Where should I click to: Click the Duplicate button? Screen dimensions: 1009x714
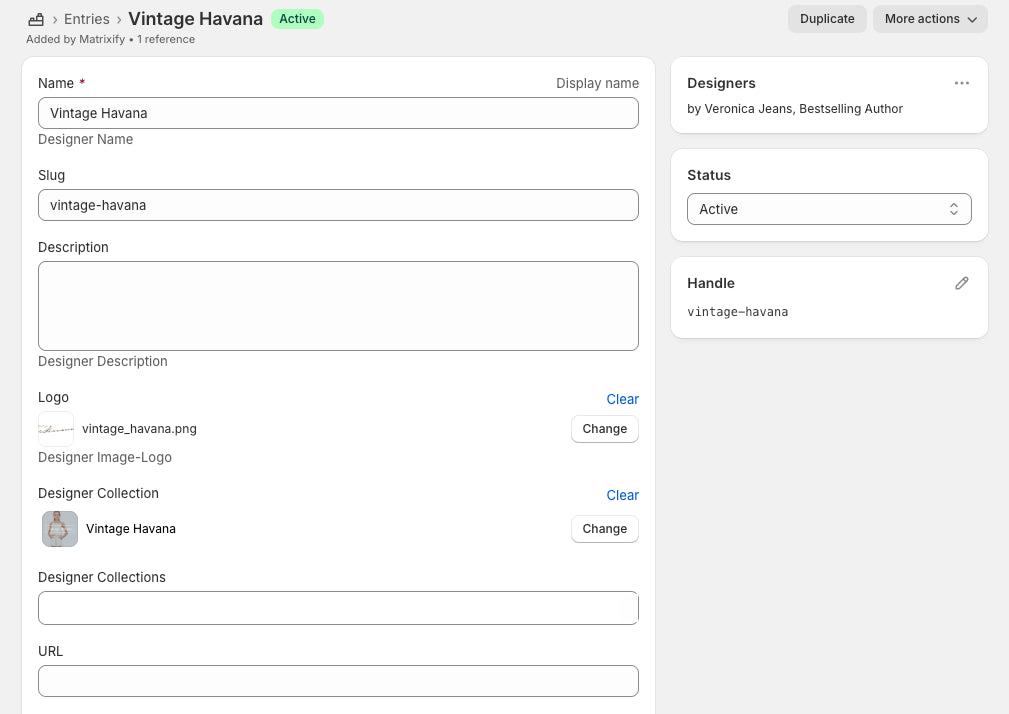[826, 19]
